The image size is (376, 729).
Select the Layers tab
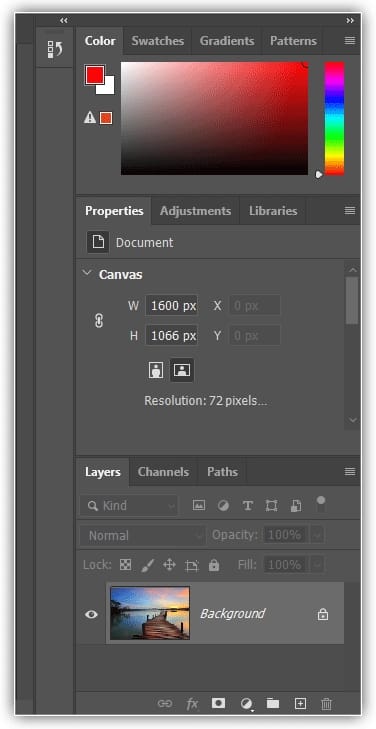click(103, 472)
